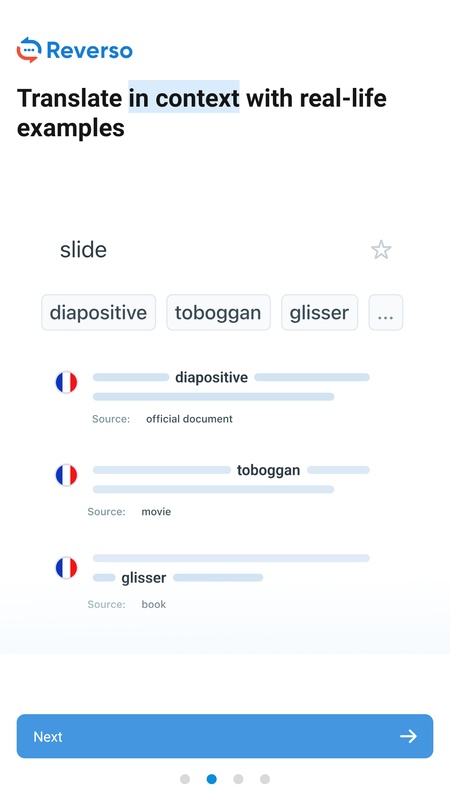Screen dimensions: 450x800
Task: Tap the Reverso logo icon
Action: coord(29,50)
